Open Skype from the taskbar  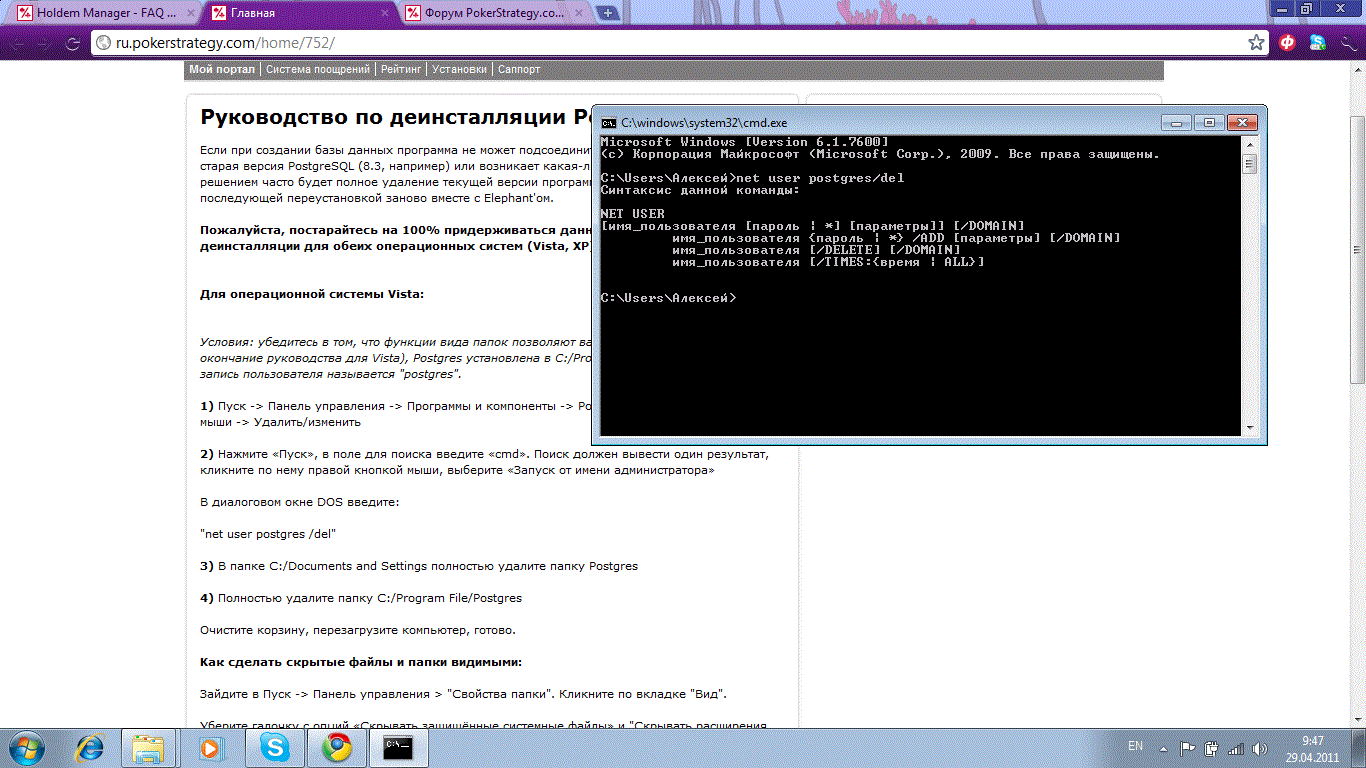(x=273, y=747)
